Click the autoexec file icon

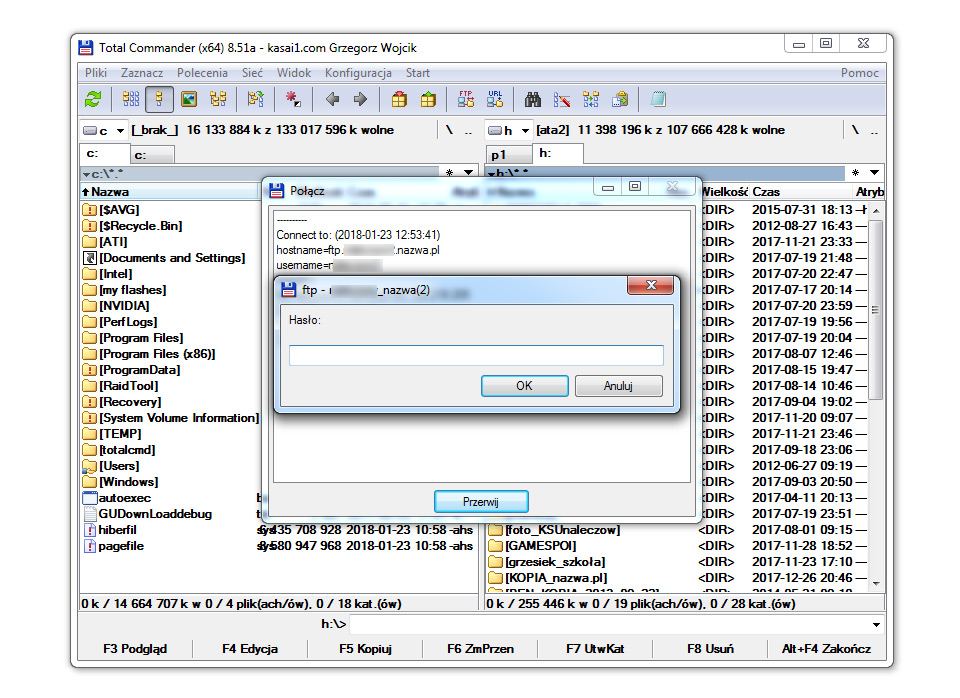89,498
